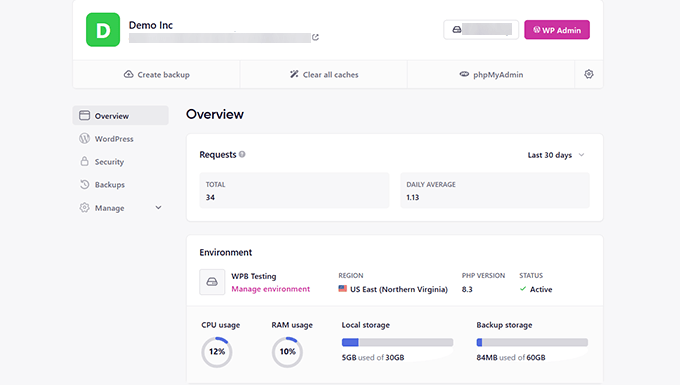The width and height of the screenshot is (680, 385).
Task: Click the WPB Testing environment server icon
Action: (x=212, y=282)
